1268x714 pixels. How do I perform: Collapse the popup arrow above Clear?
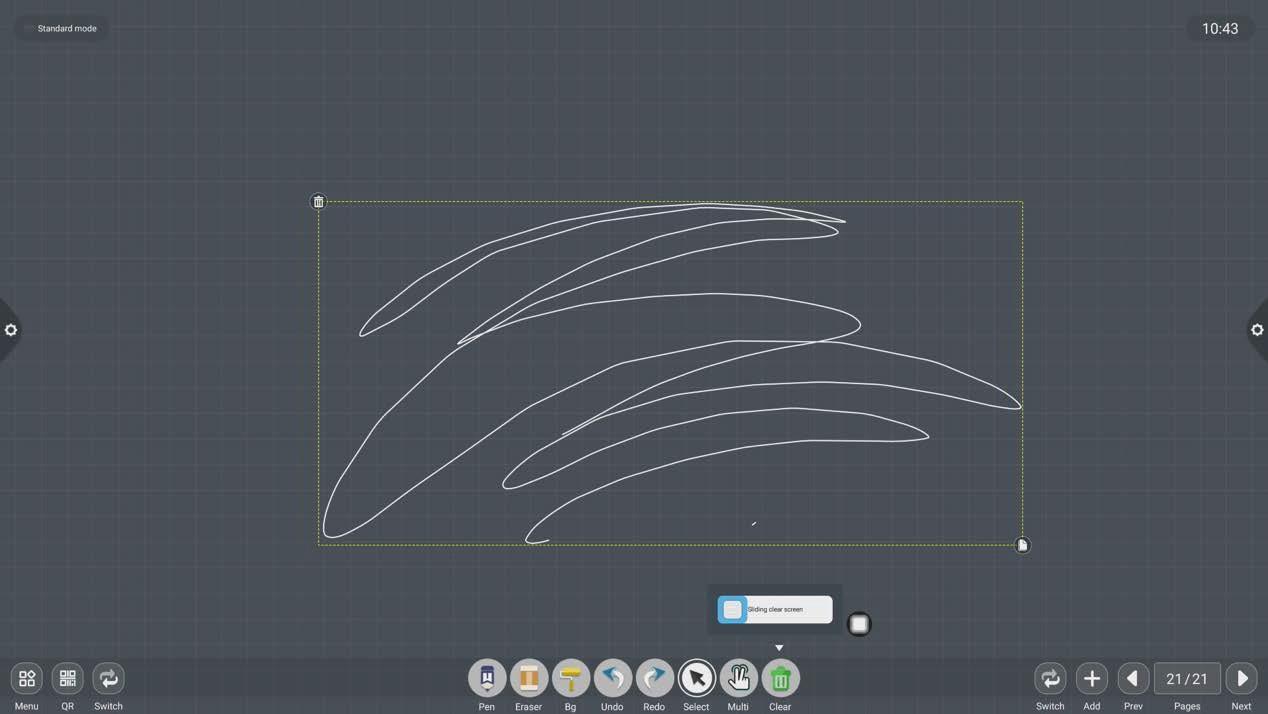[779, 648]
